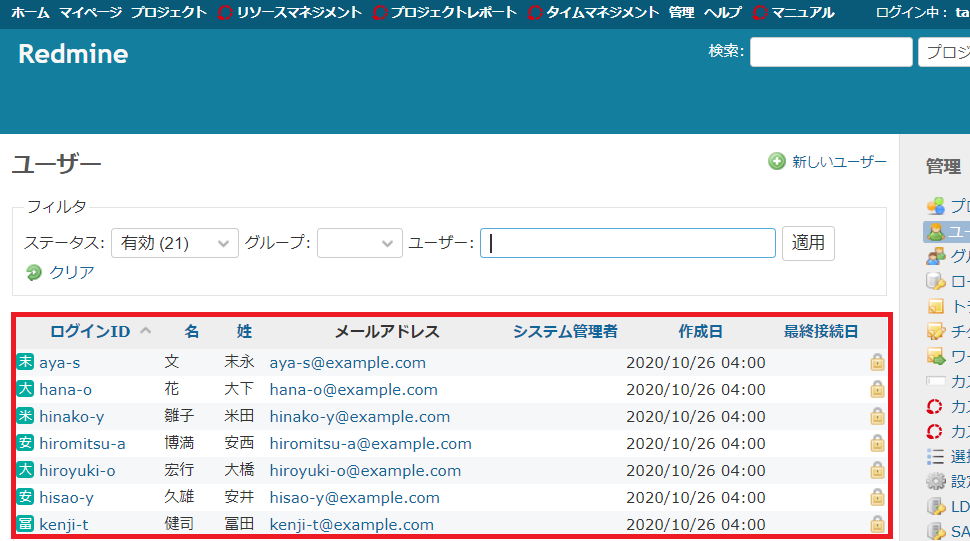970x541 pixels.
Task: Click the lock icon for aya-s
Action: [877, 362]
